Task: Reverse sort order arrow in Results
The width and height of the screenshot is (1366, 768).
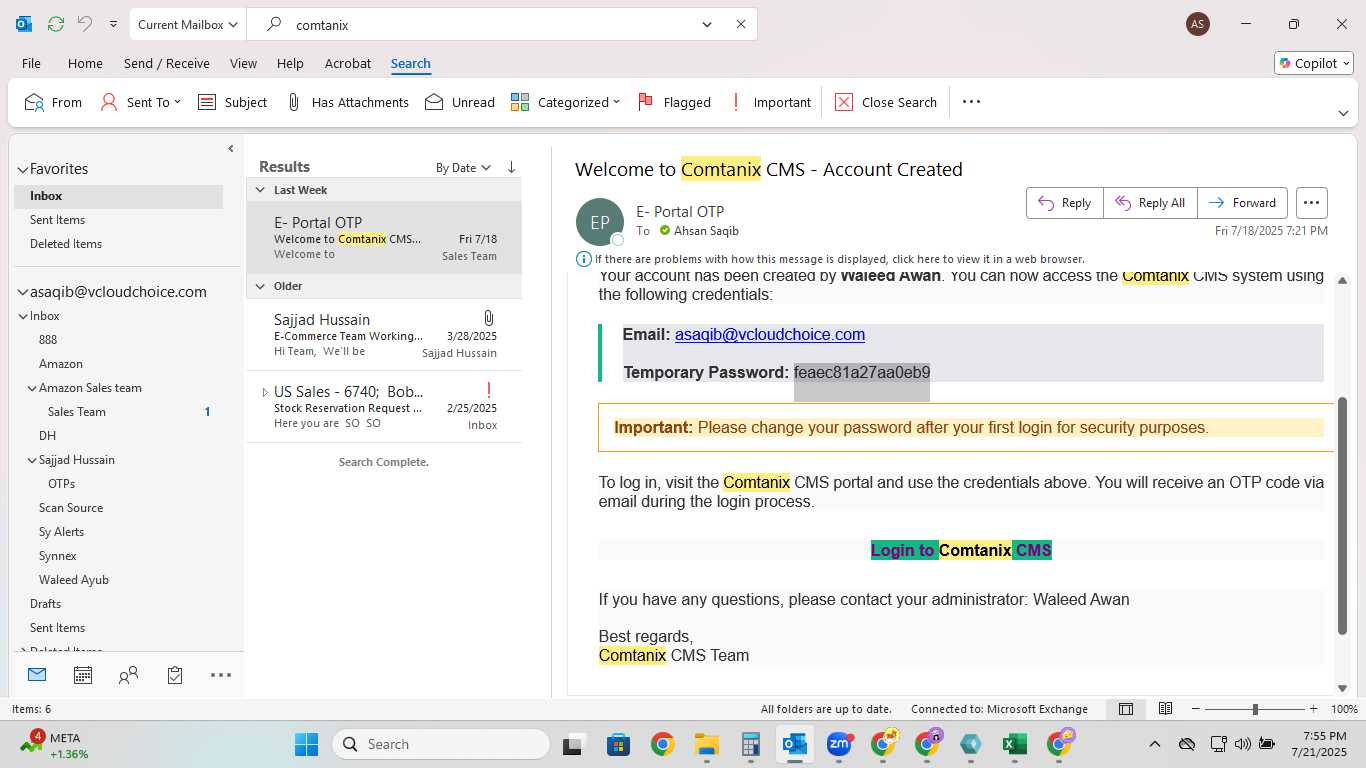Action: [511, 167]
